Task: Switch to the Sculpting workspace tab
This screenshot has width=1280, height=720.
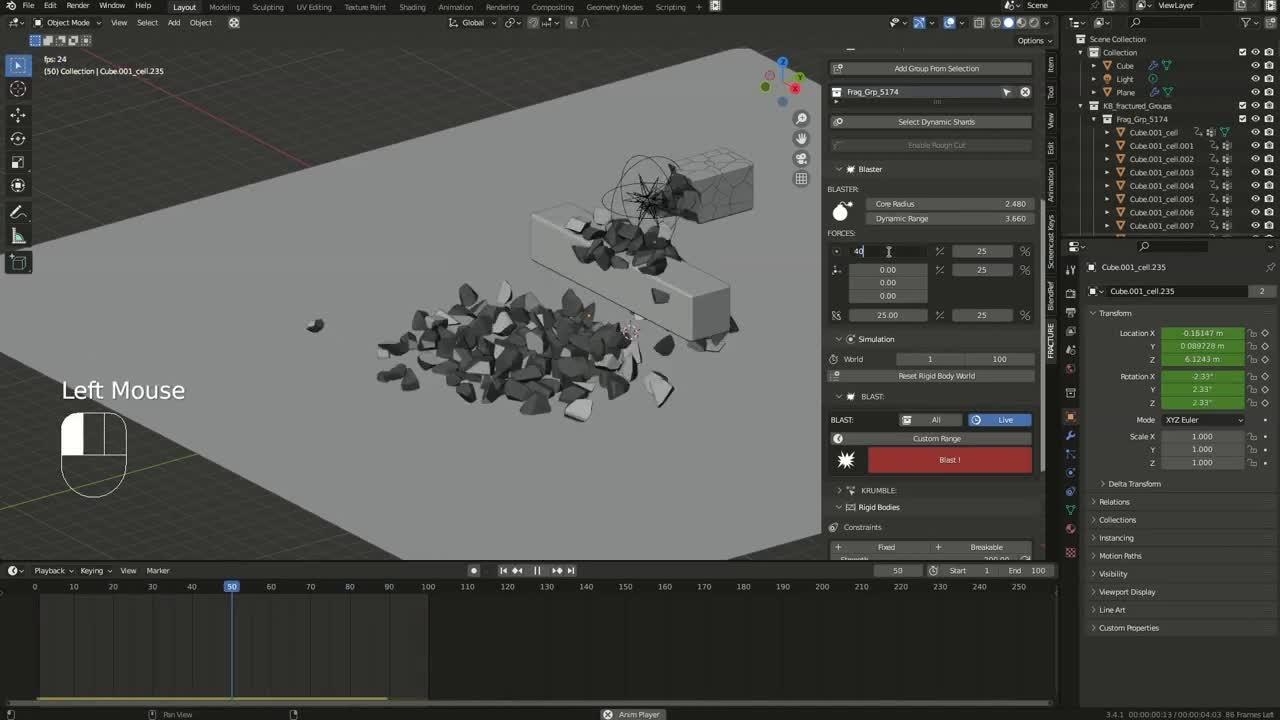Action: point(267,7)
